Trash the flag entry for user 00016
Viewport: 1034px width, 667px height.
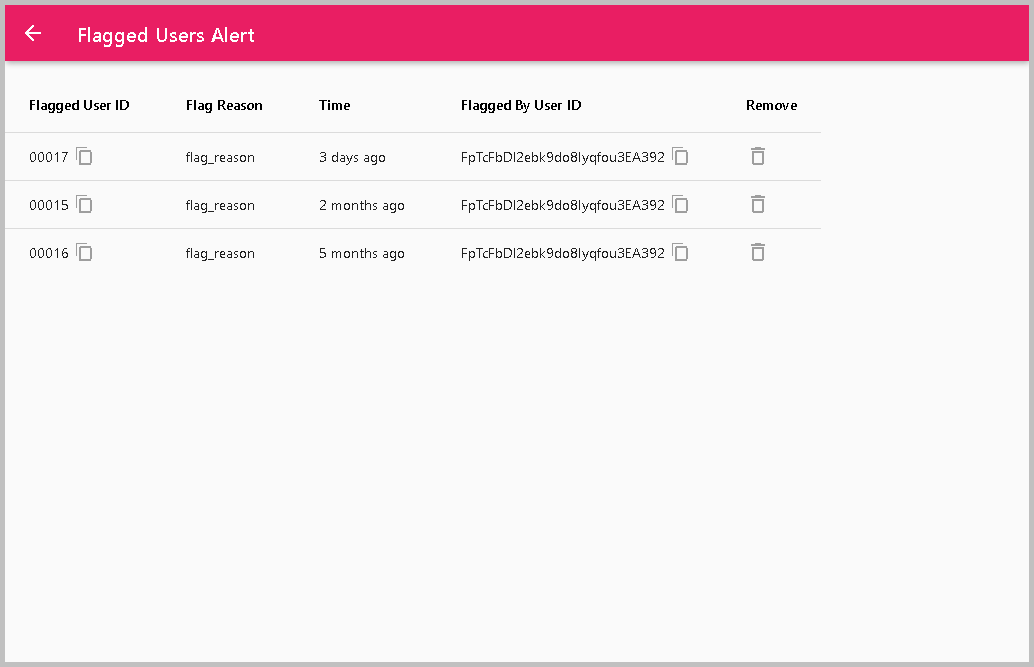click(x=758, y=253)
